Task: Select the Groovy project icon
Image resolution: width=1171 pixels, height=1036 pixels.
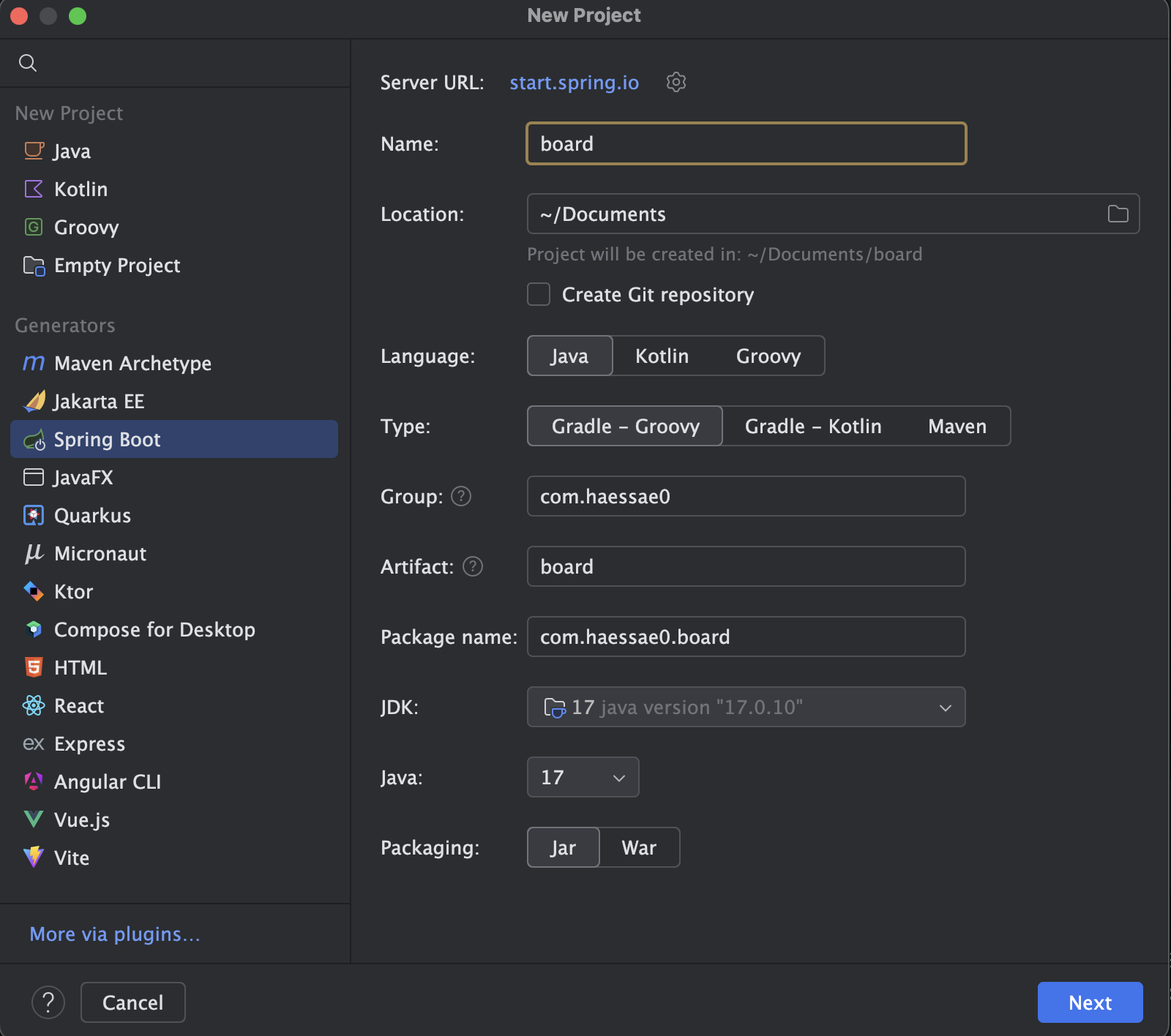Action: [34, 227]
